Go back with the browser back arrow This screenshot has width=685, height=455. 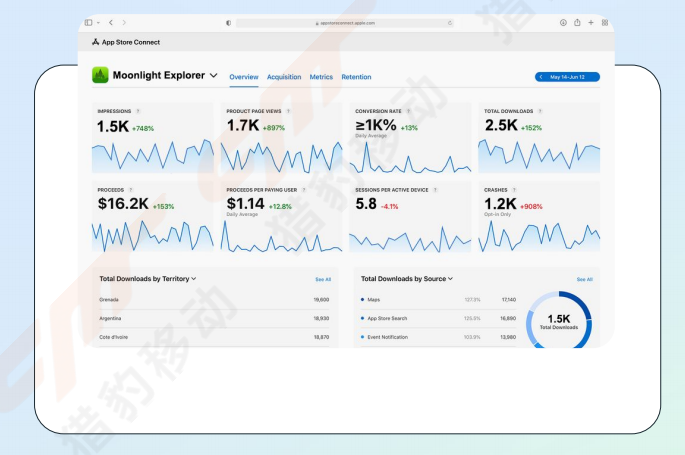(x=111, y=22)
